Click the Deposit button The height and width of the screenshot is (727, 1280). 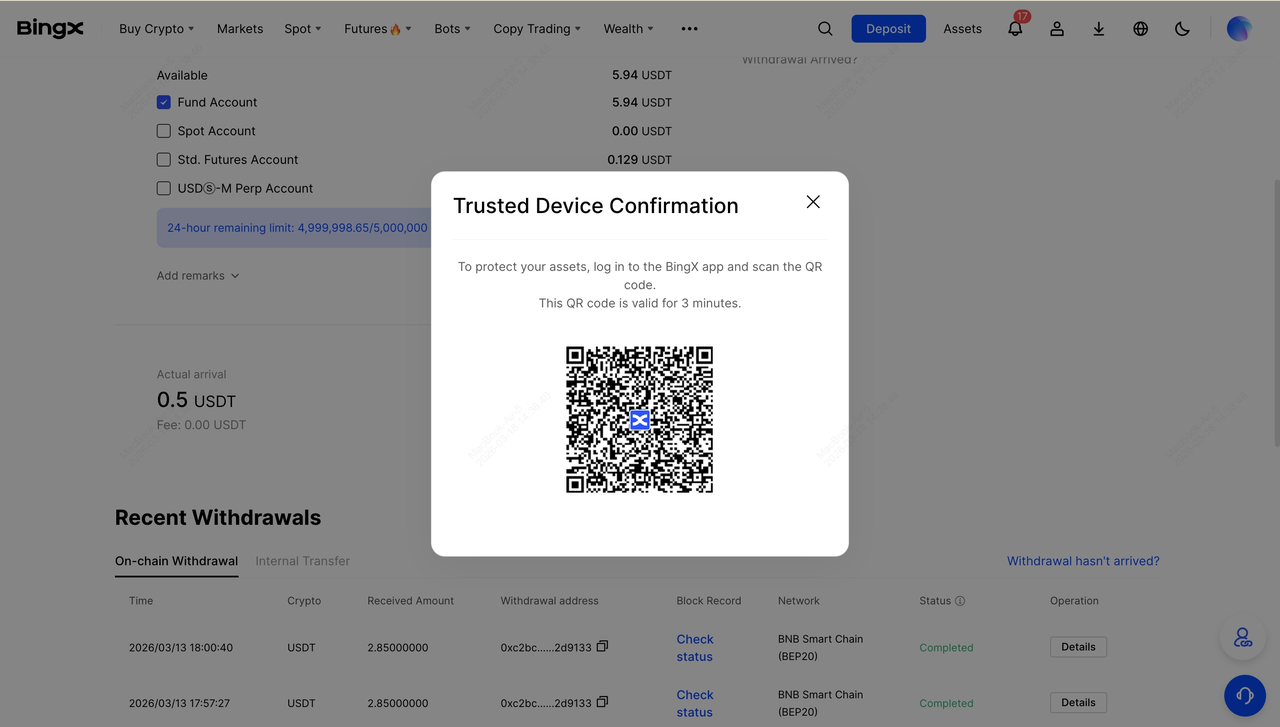[x=889, y=29]
